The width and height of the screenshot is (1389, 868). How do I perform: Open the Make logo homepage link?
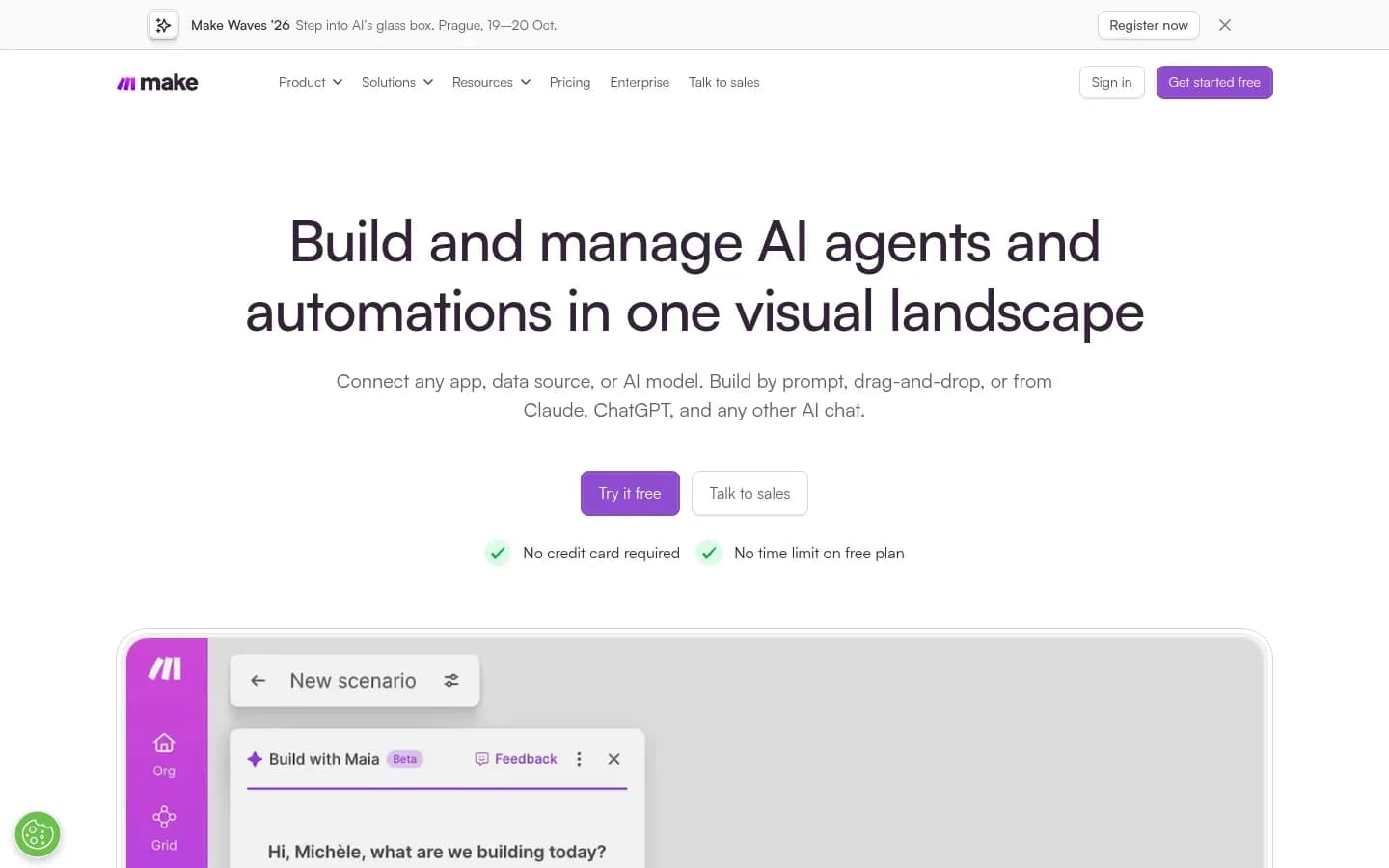pyautogui.click(x=157, y=83)
